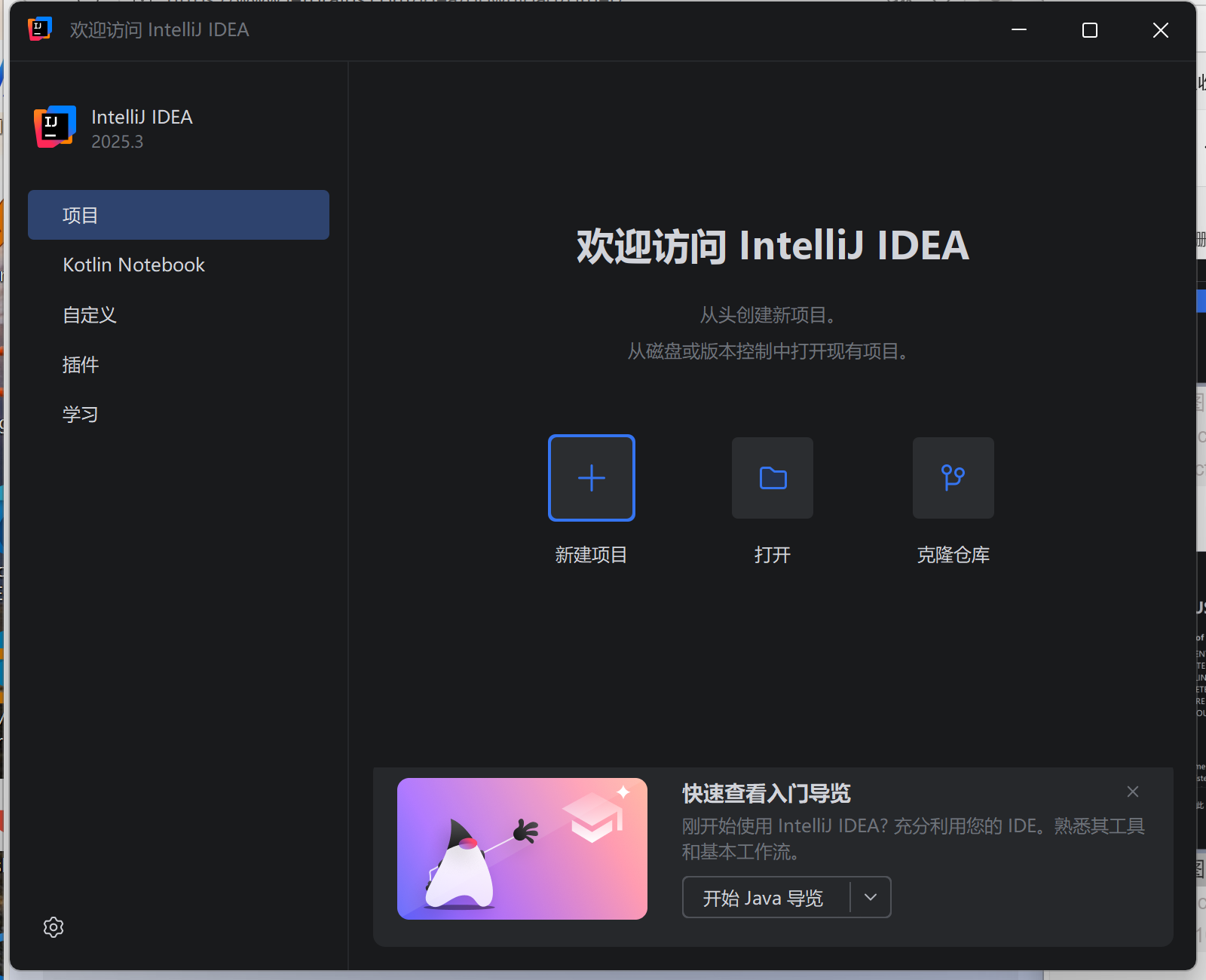
Task: Open settings via the gear icon
Action: pos(54,927)
